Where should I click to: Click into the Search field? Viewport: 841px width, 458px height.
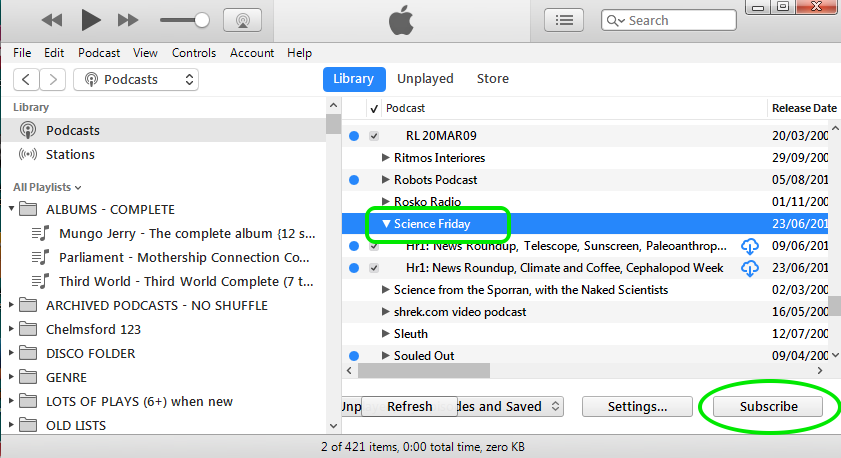pos(668,20)
